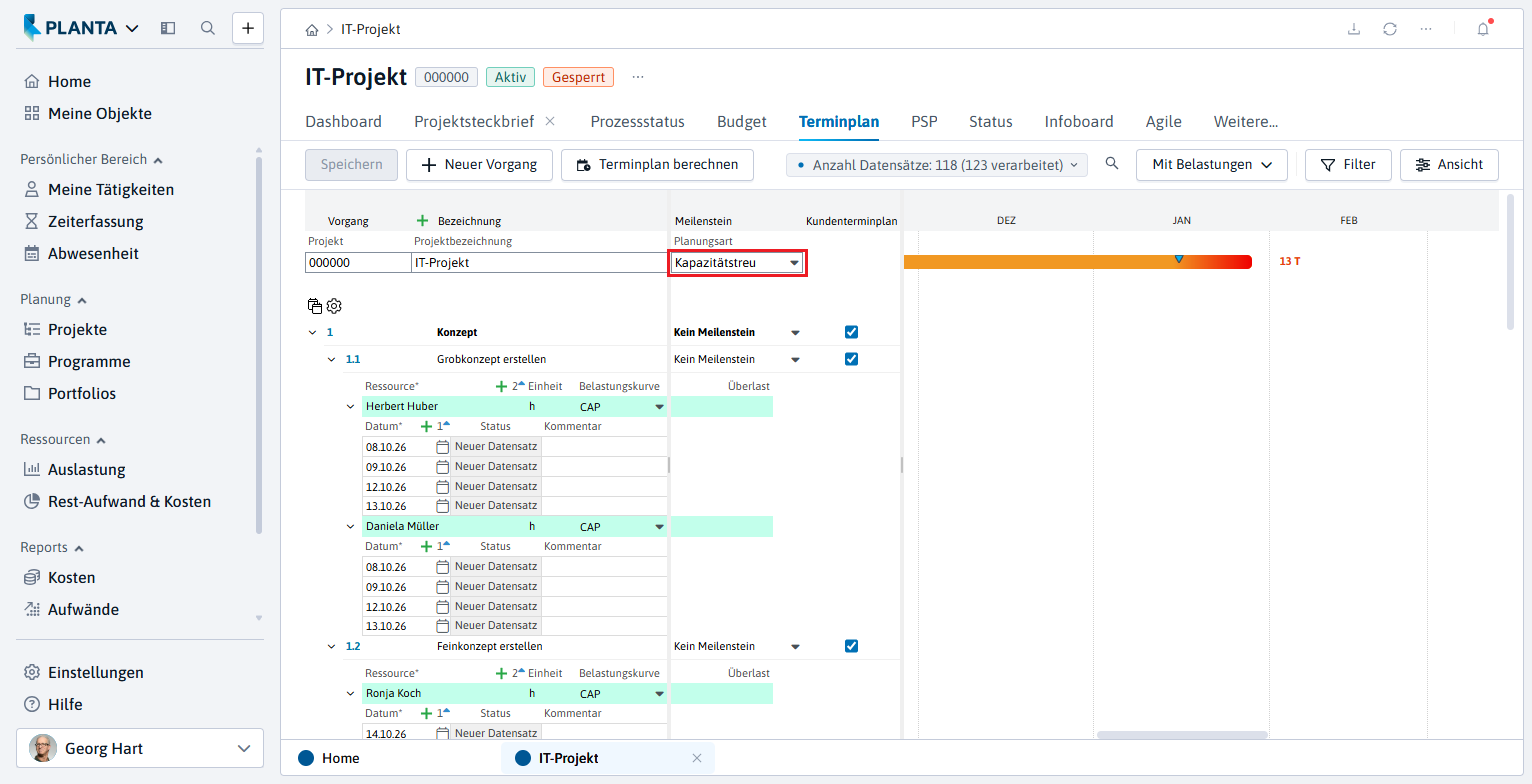Toggle Kundenterminplan checkbox for Konzept
Image resolution: width=1532 pixels, height=784 pixels.
coord(852,332)
